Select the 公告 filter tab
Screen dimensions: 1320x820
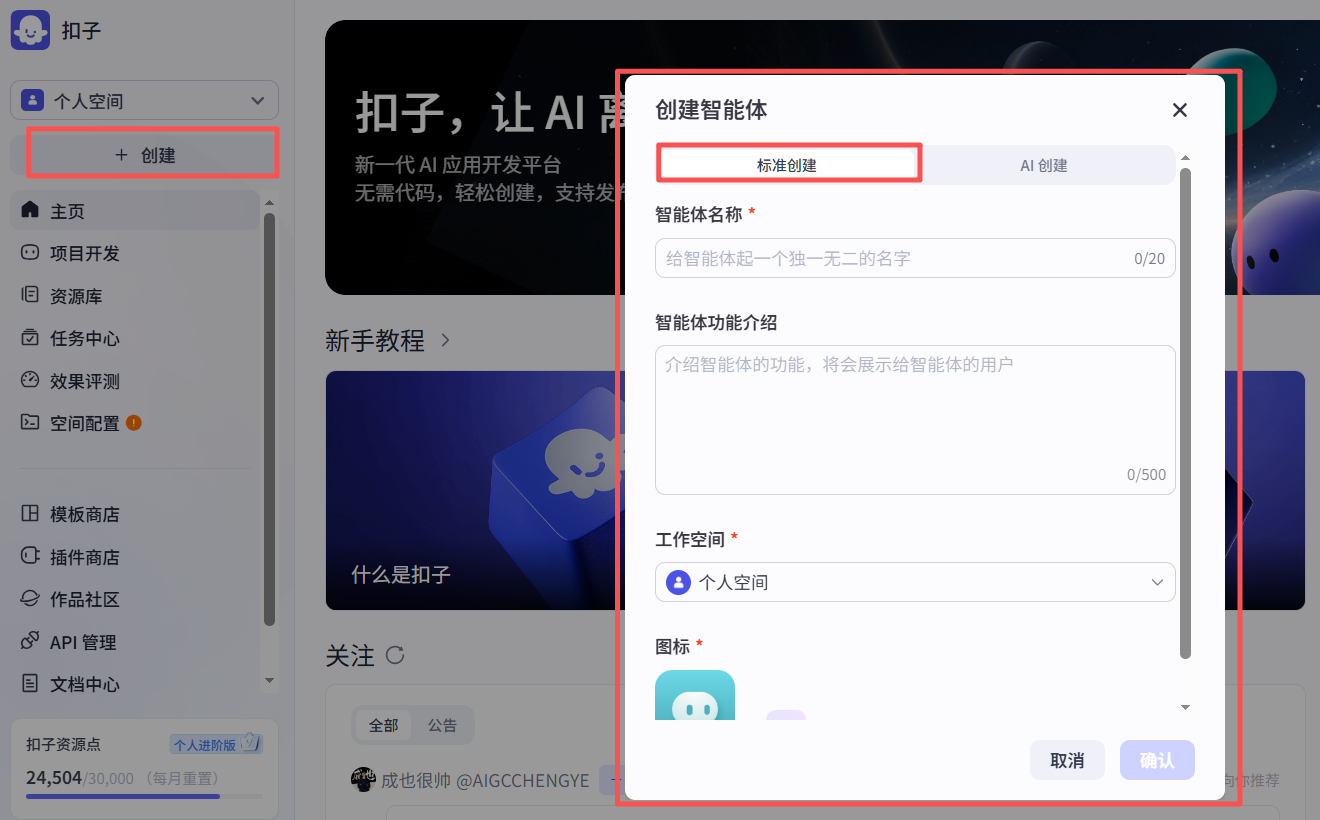coord(442,725)
